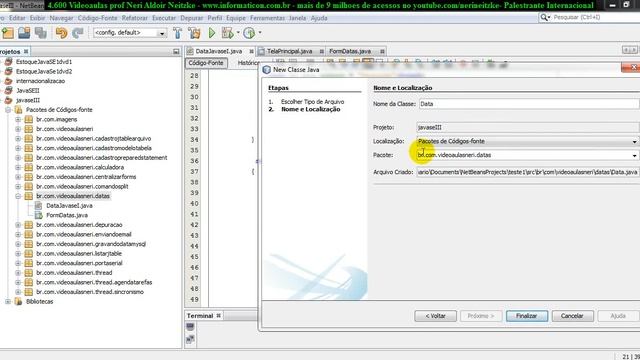Screen dimensions: 640x360
Task: Close the FormDatas.java editor tab
Action: pos(382,51)
